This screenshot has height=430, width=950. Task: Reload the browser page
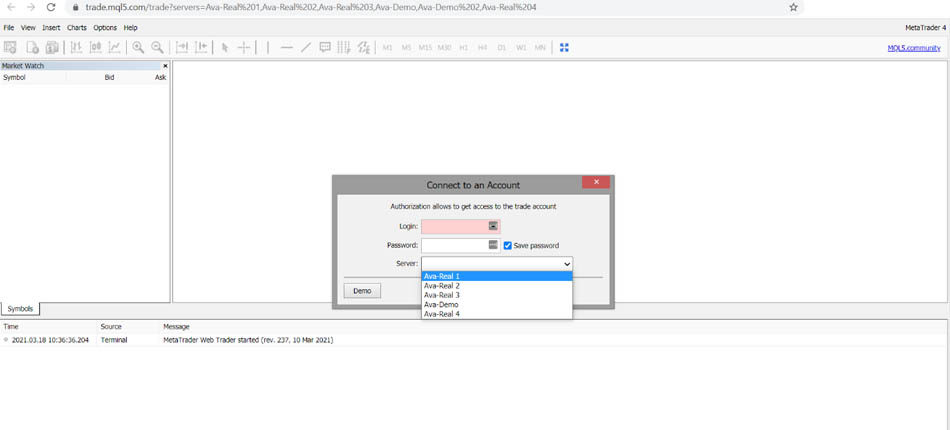pyautogui.click(x=51, y=7)
